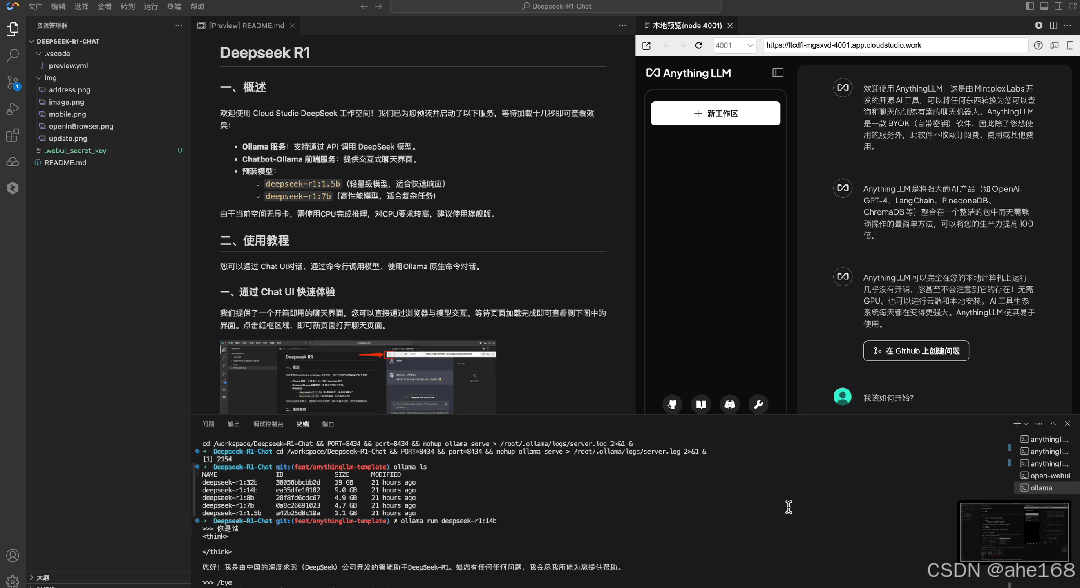Open the Accounts icon in activity bar
Viewport: 1080px width, 588px height.
pyautogui.click(x=12, y=555)
